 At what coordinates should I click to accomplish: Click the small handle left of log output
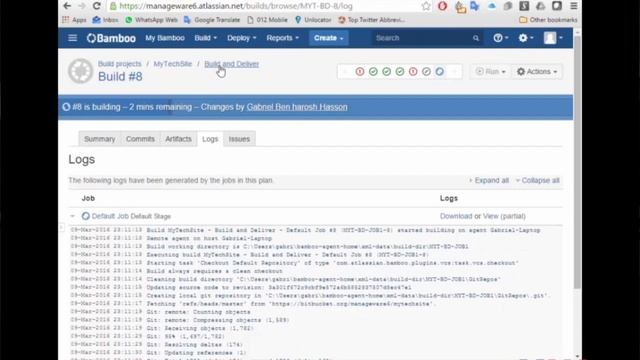coord(62,227)
